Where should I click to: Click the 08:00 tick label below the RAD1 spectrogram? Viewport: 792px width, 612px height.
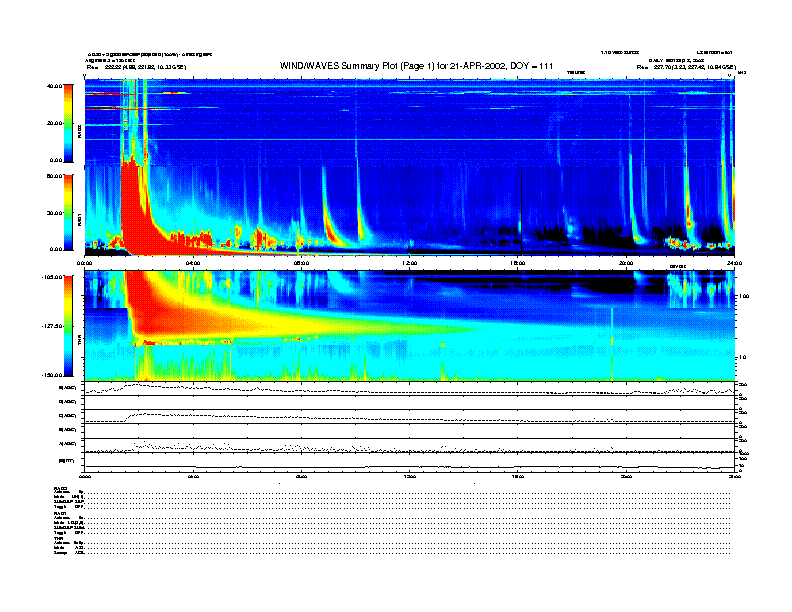click(301, 263)
